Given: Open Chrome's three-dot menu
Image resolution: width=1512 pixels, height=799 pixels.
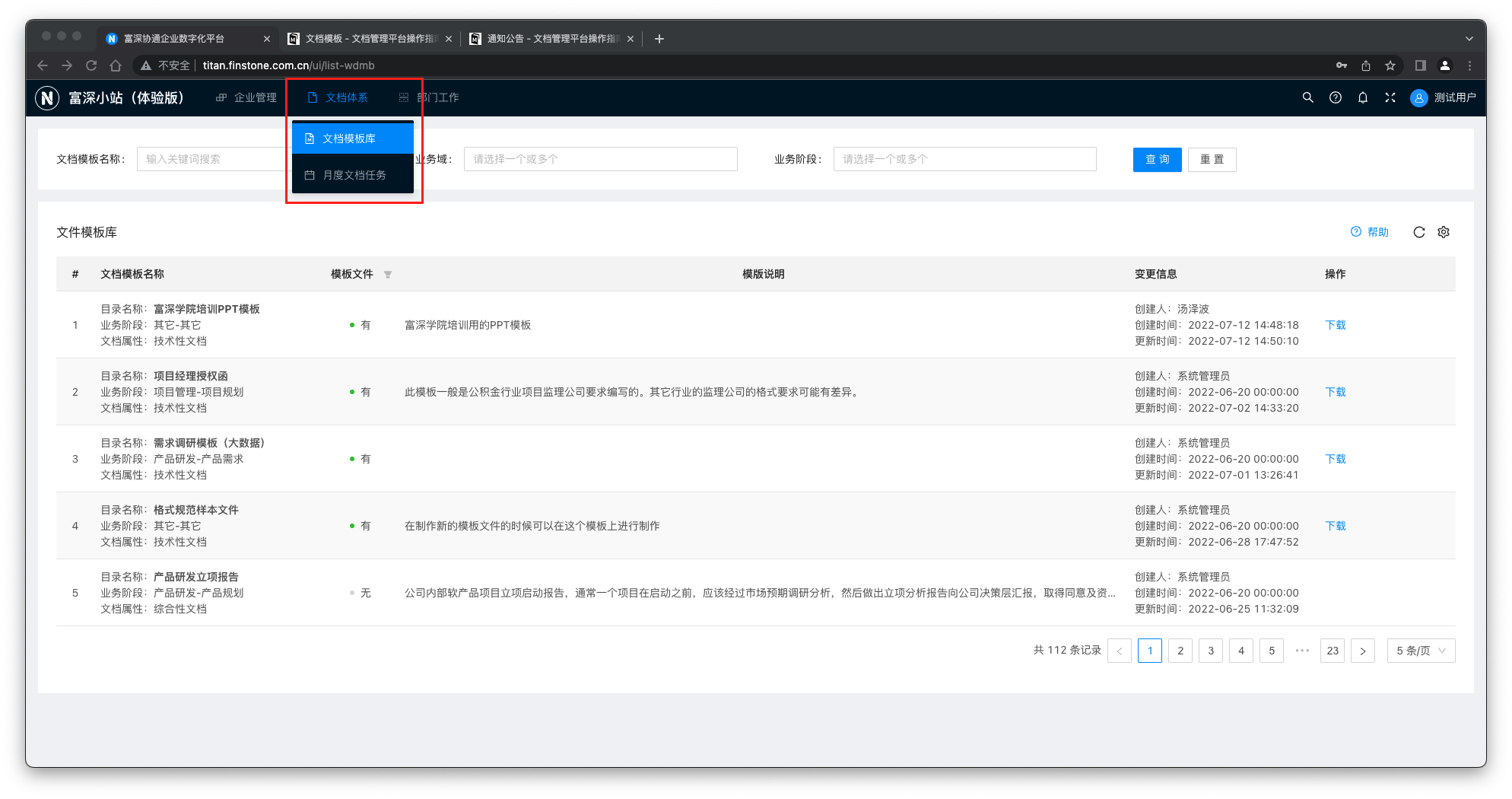Looking at the screenshot, I should [1470, 65].
